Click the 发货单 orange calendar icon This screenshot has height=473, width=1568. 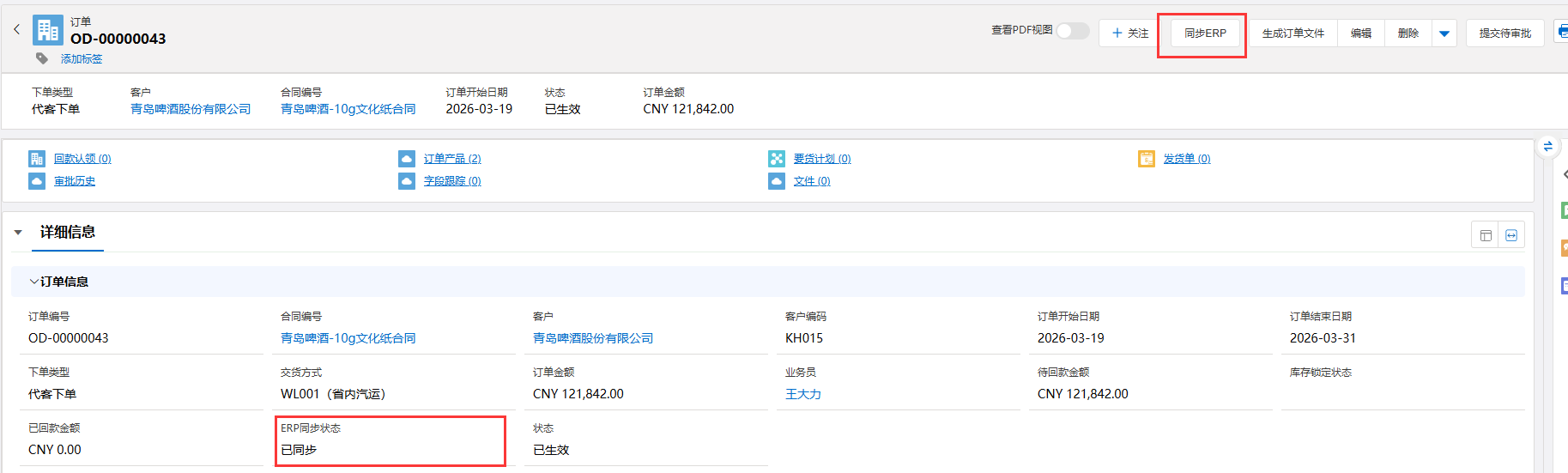[x=1147, y=159]
